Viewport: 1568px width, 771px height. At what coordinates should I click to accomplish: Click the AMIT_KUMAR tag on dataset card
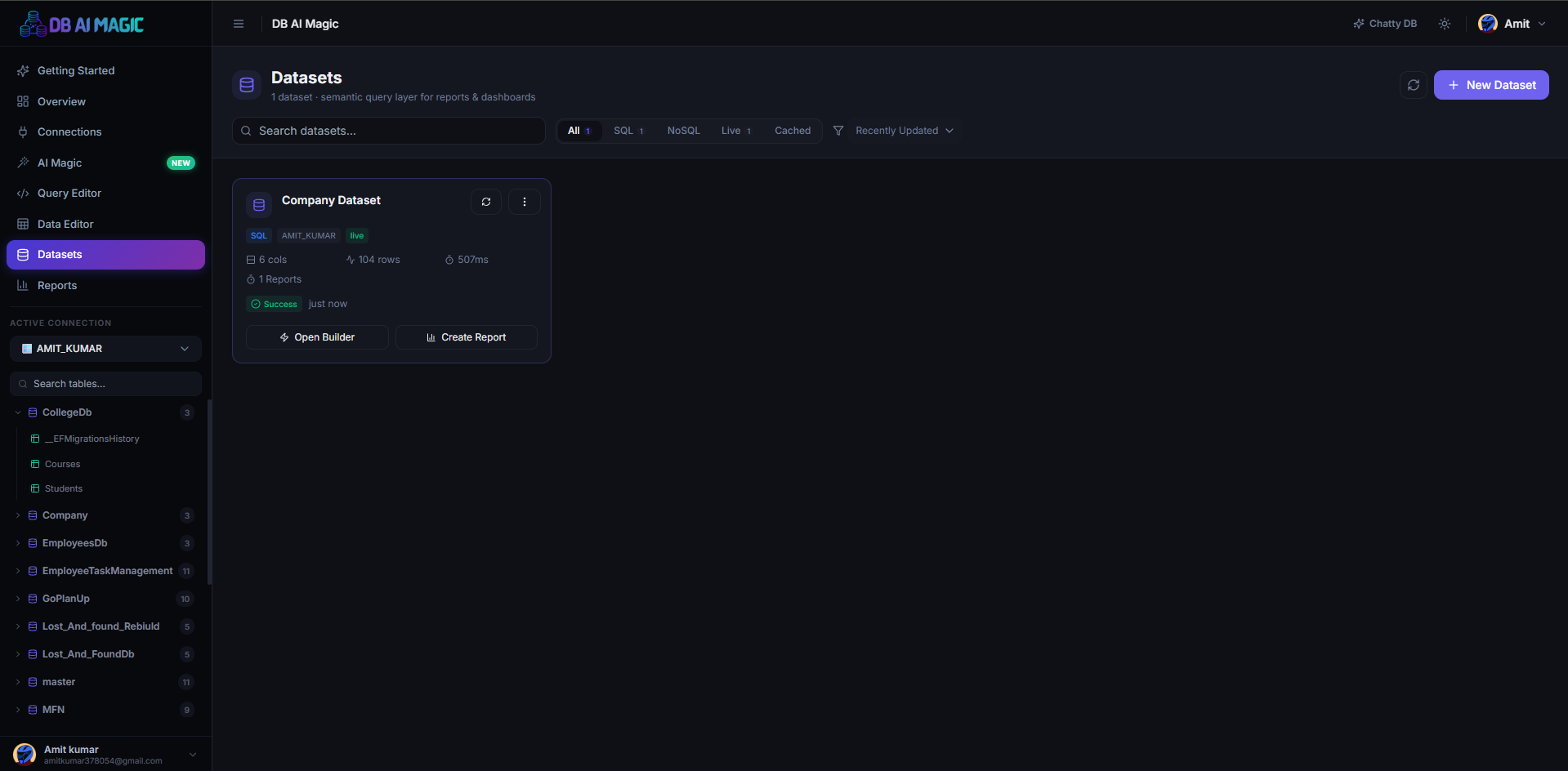pyautogui.click(x=309, y=235)
